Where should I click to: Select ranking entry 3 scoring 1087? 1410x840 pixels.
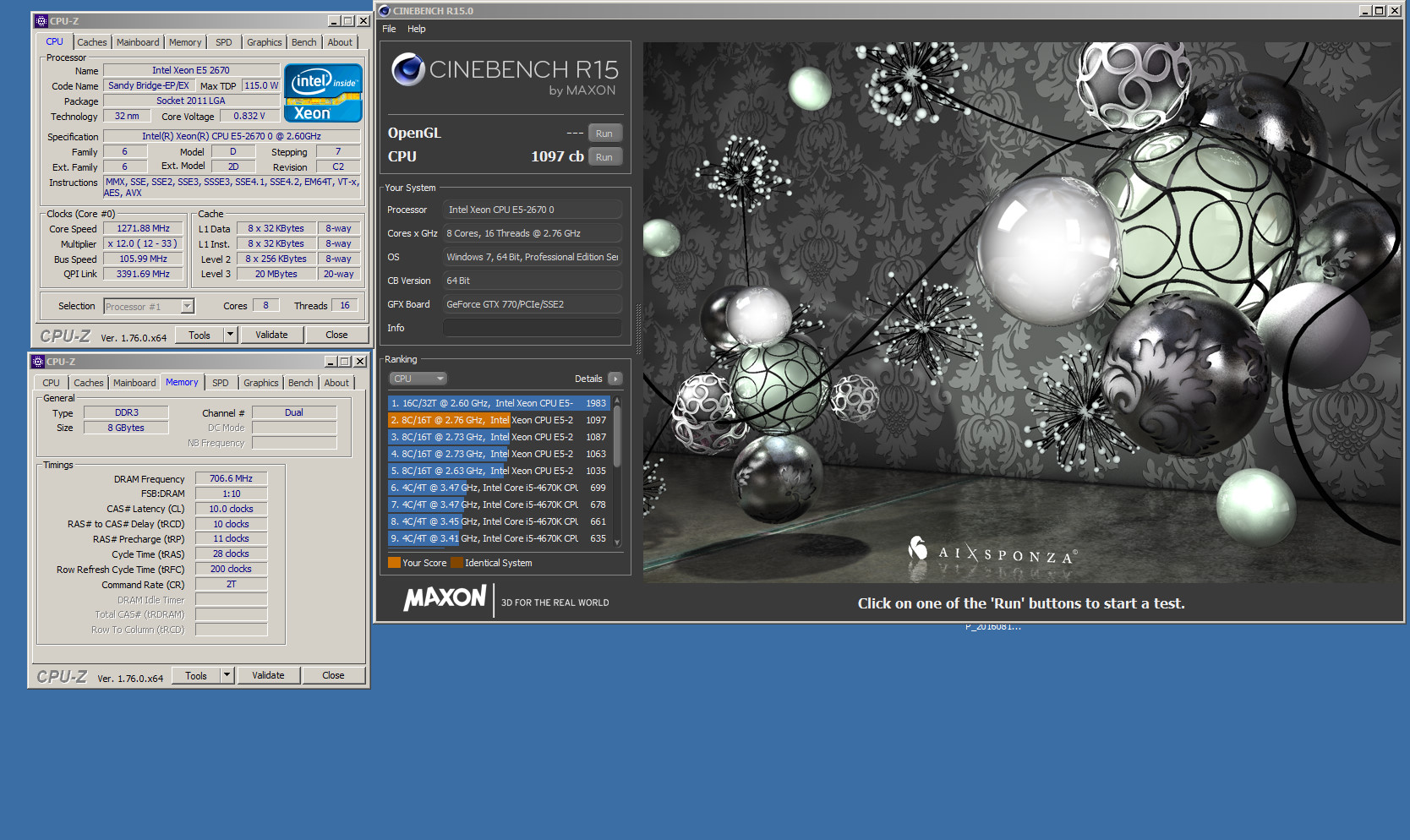point(499,437)
